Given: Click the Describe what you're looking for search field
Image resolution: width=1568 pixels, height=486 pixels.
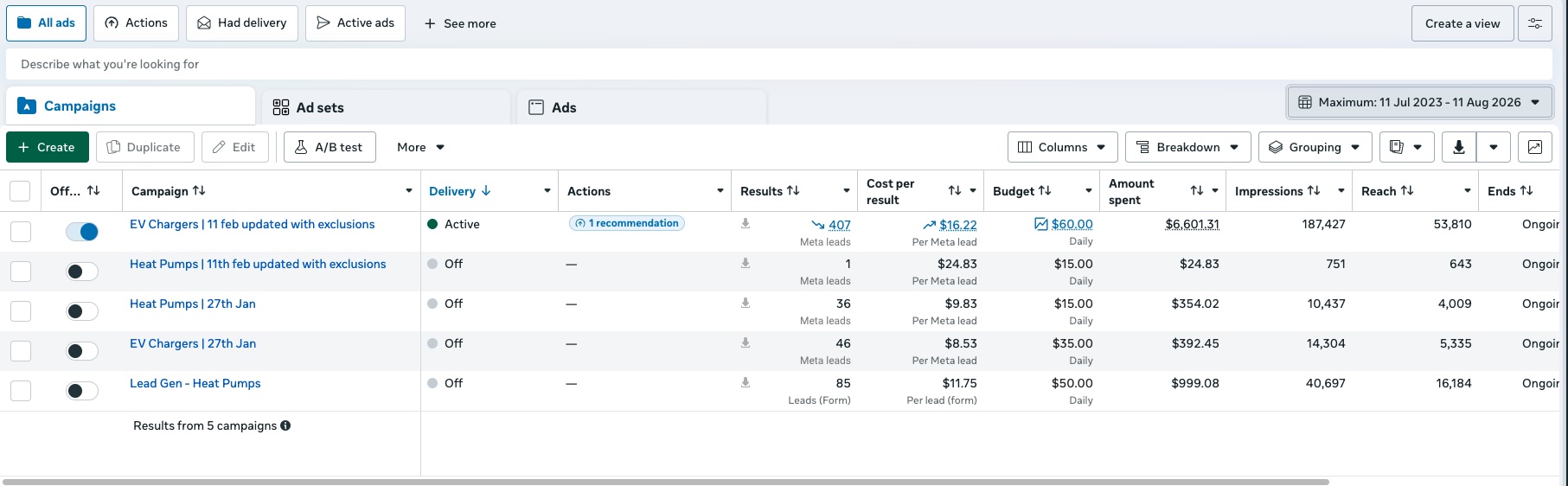Looking at the screenshot, I should [779, 64].
